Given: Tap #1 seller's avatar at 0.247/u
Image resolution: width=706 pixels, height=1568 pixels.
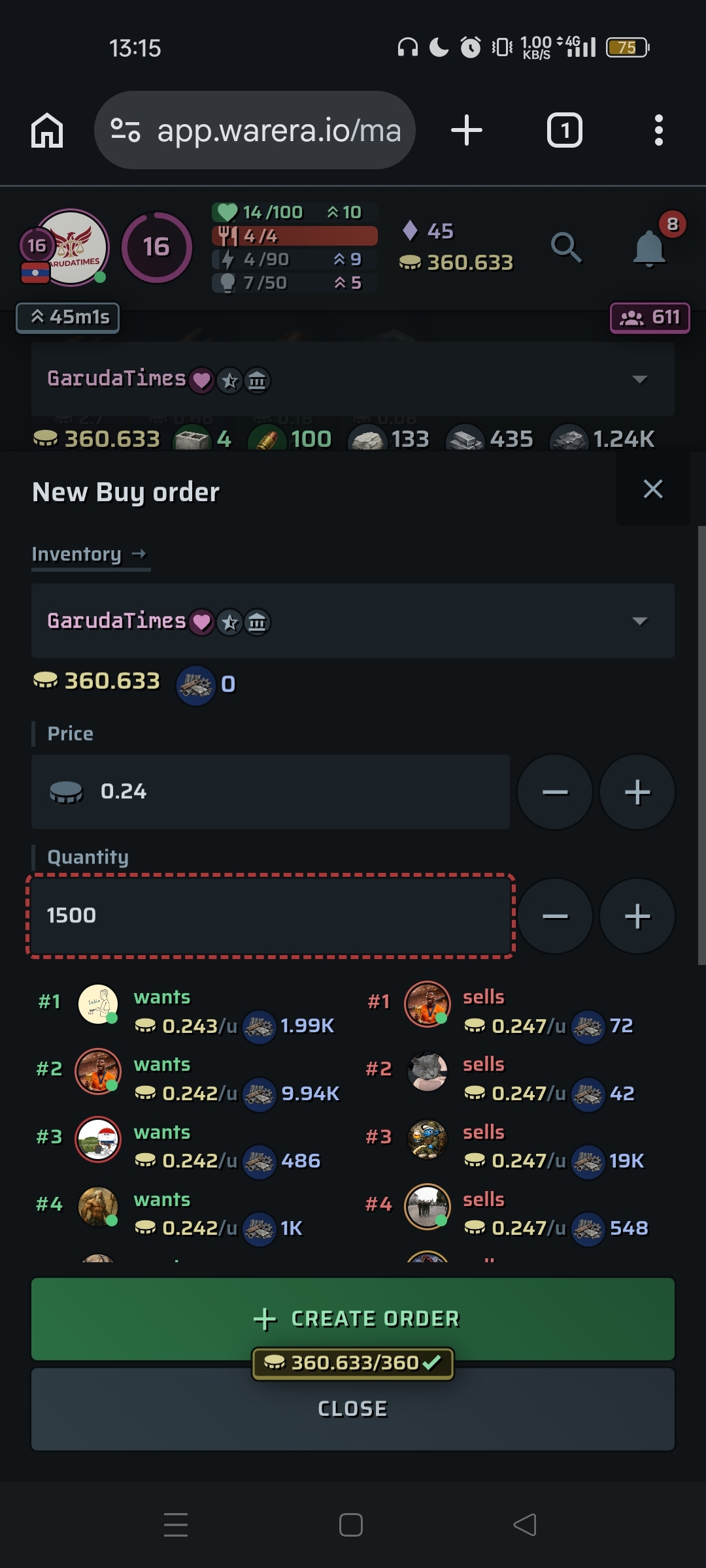Looking at the screenshot, I should click(x=428, y=1004).
